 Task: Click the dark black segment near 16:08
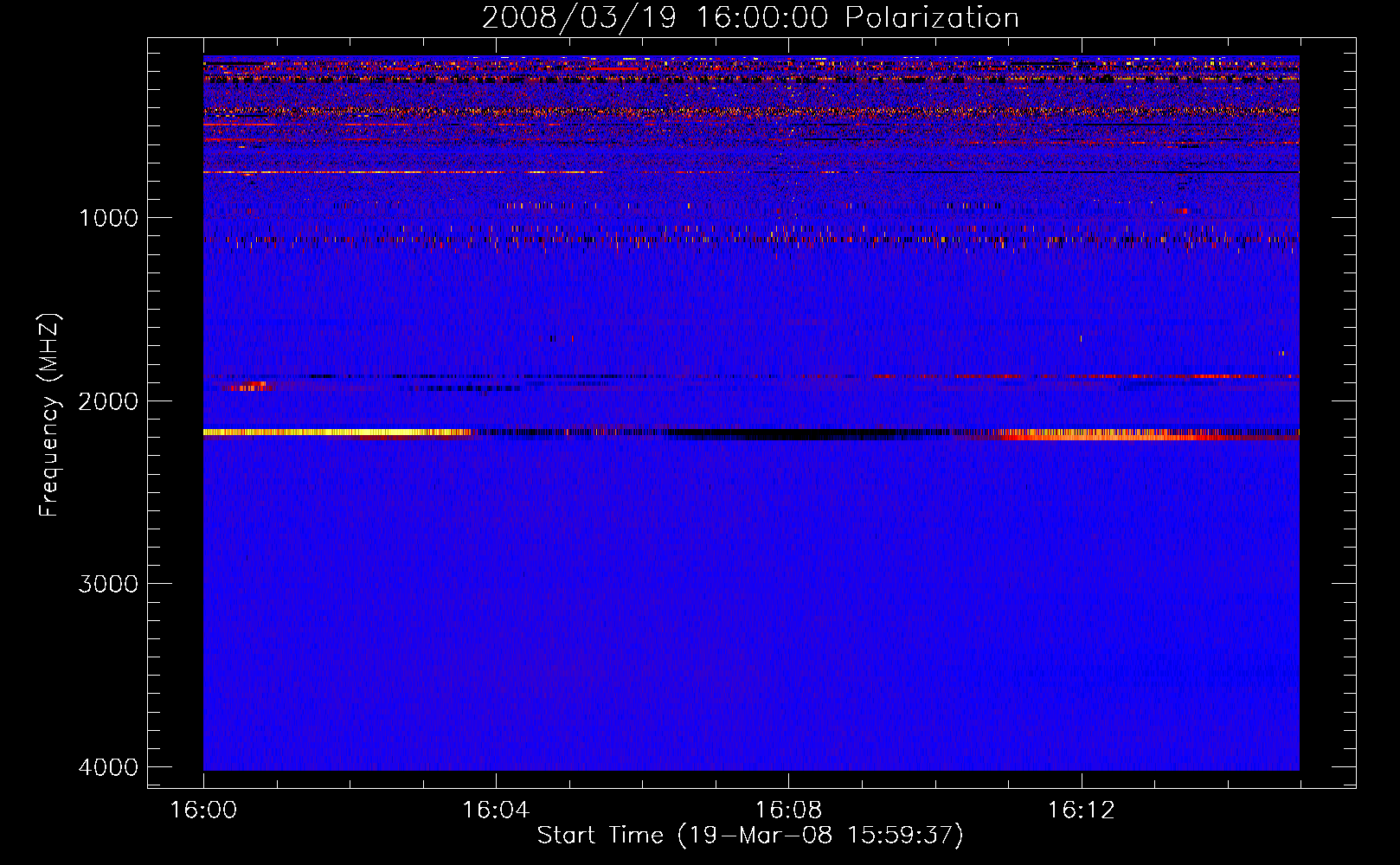click(787, 433)
